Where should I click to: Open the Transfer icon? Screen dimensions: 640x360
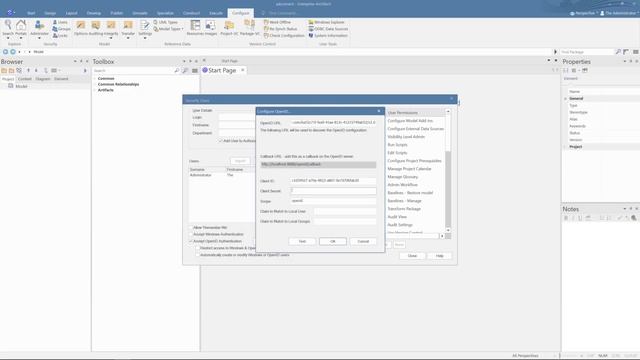(128, 28)
